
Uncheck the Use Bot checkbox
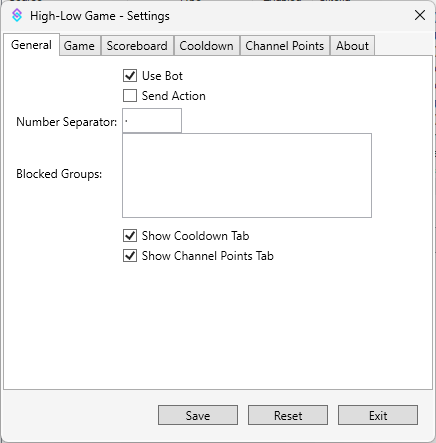130,76
